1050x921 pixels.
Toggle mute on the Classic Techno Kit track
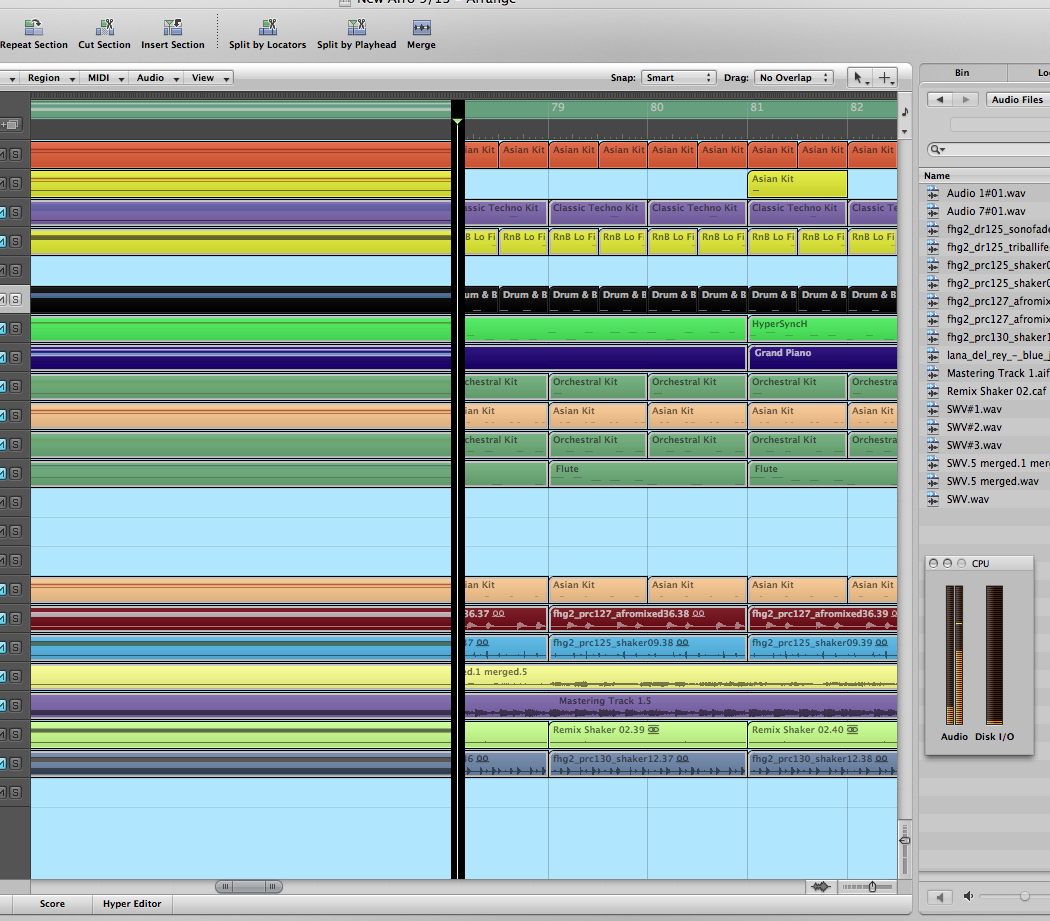(2, 212)
